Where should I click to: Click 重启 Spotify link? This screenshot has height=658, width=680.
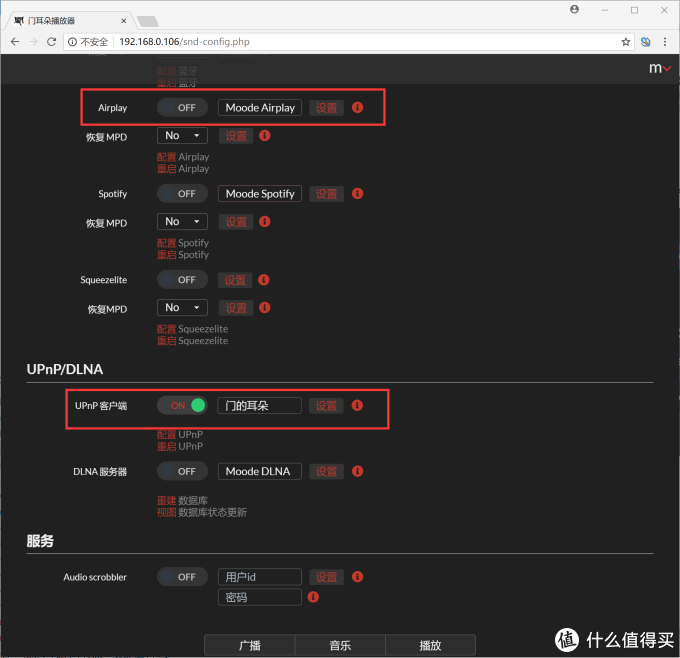[183, 254]
